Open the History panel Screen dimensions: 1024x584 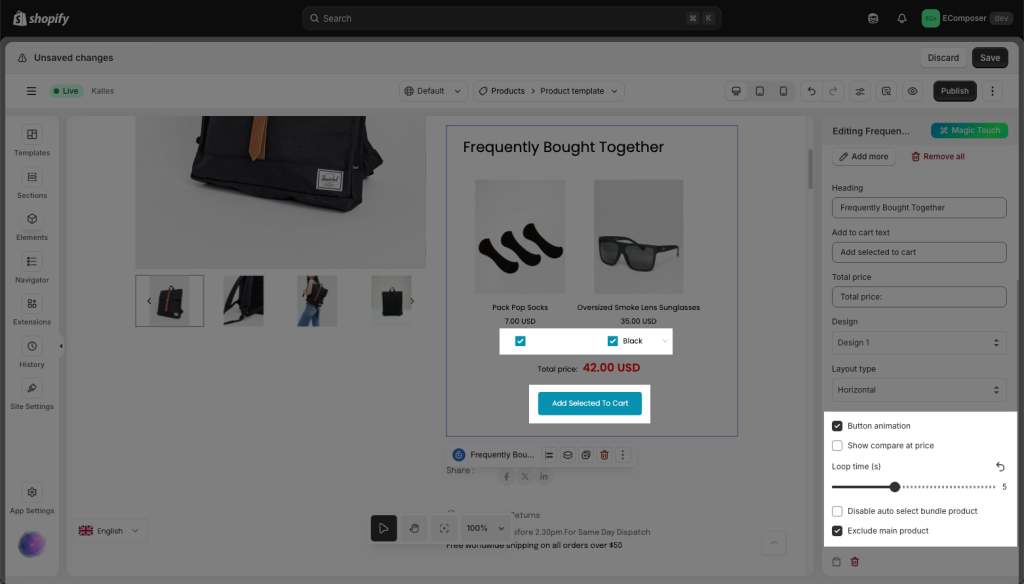click(32, 352)
